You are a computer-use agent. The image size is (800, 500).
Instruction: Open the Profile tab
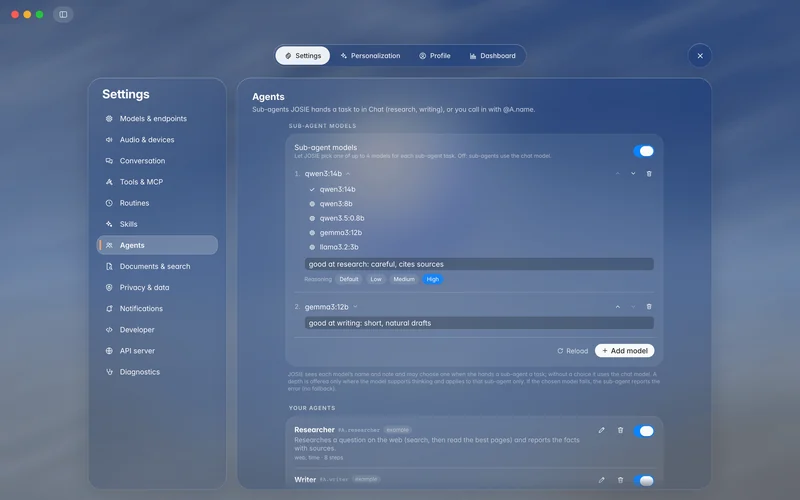tap(435, 56)
